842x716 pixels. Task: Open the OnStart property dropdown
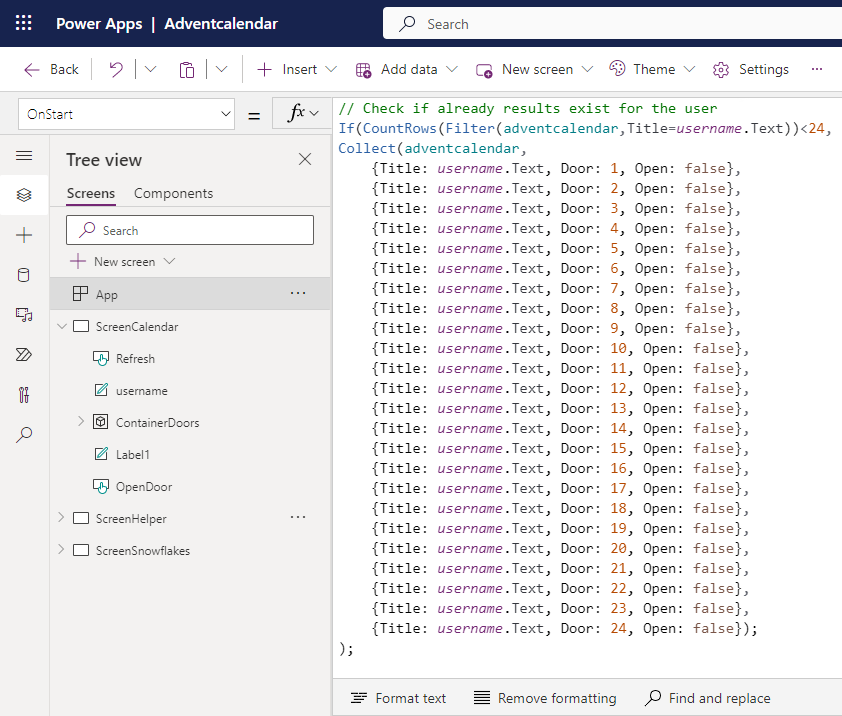pos(126,114)
